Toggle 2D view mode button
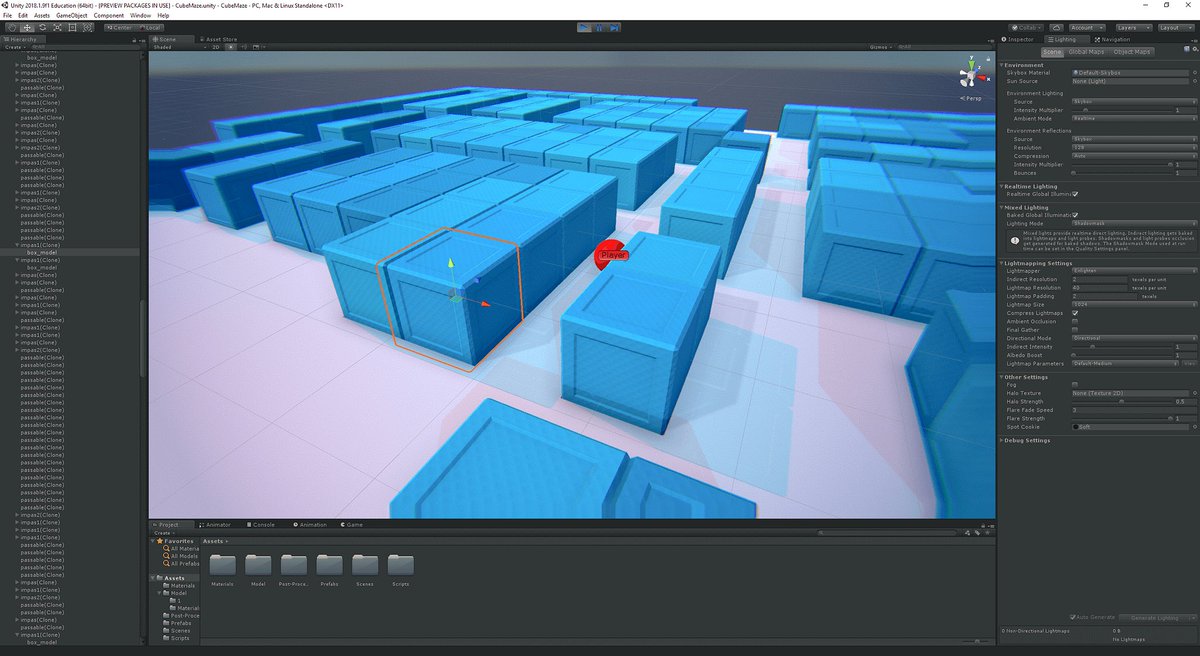Image resolution: width=1200 pixels, height=656 pixels. coord(215,46)
